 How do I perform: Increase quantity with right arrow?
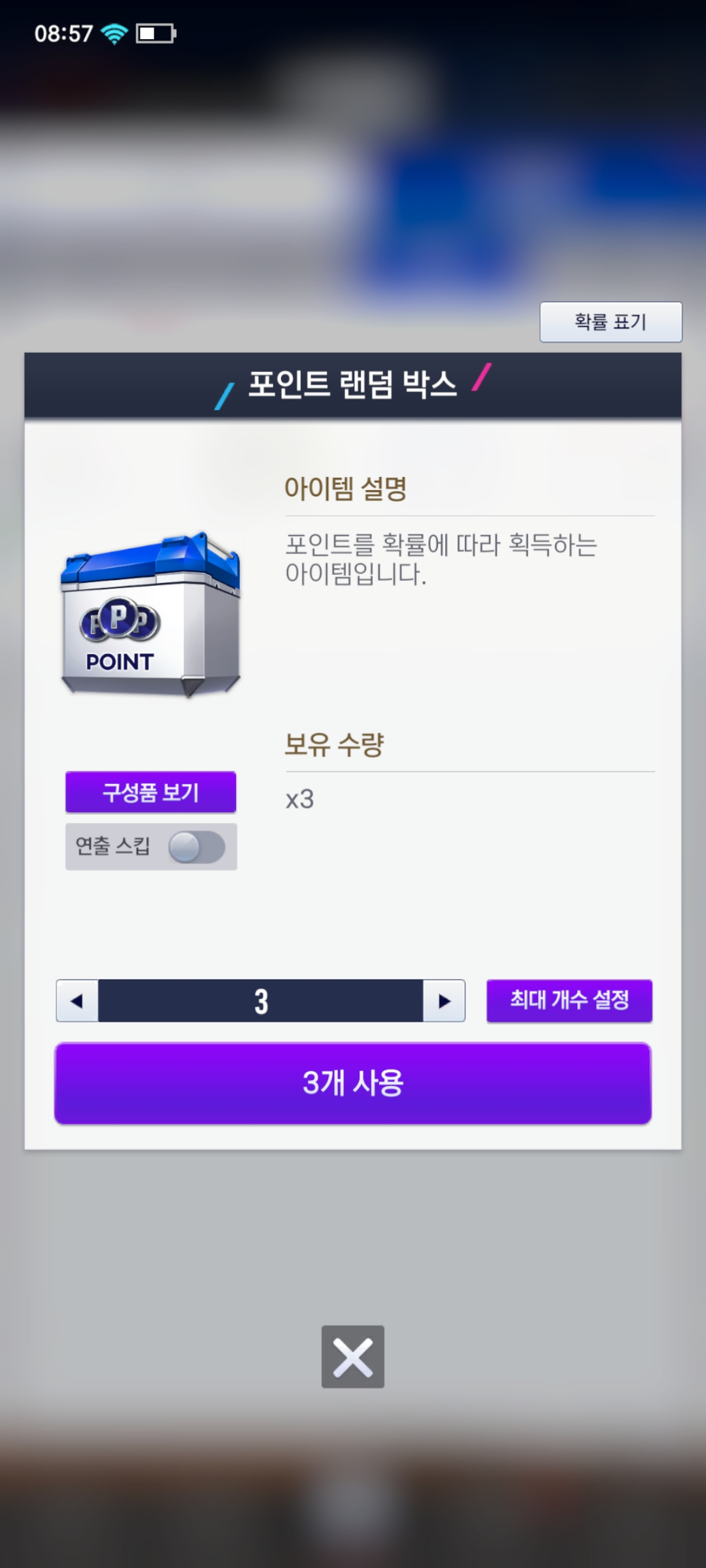coord(444,1000)
